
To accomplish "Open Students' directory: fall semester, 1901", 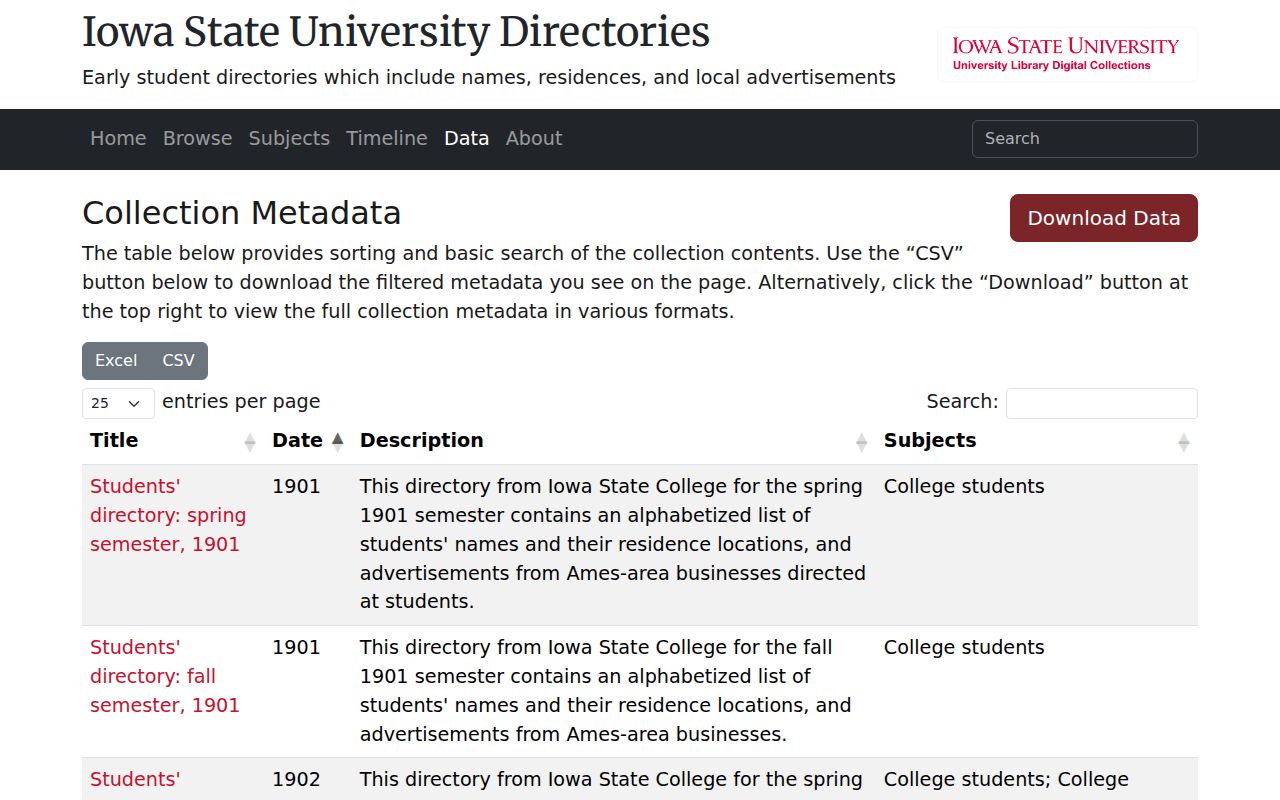I will (165, 676).
